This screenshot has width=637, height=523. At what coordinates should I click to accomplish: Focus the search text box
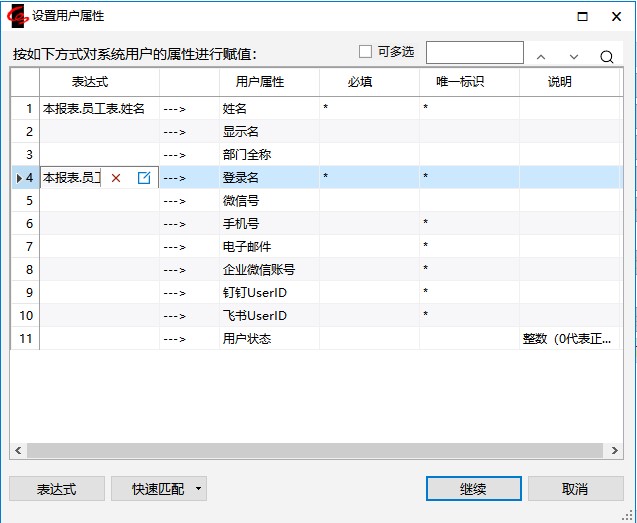click(x=474, y=52)
